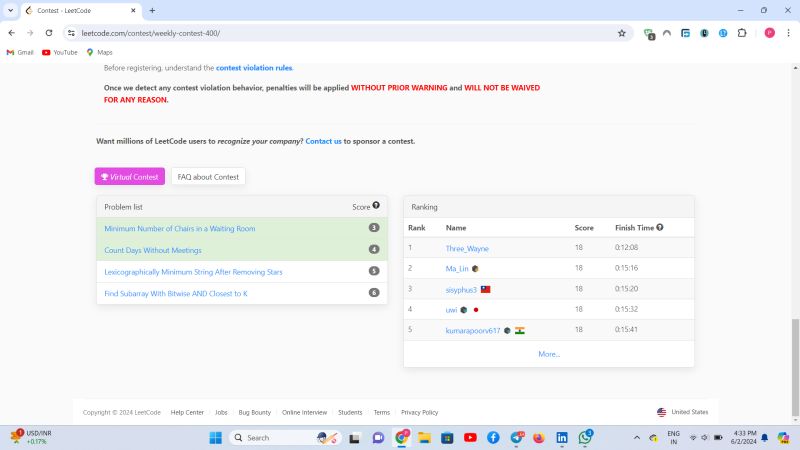View sisyphus3's profile

pyautogui.click(x=461, y=290)
